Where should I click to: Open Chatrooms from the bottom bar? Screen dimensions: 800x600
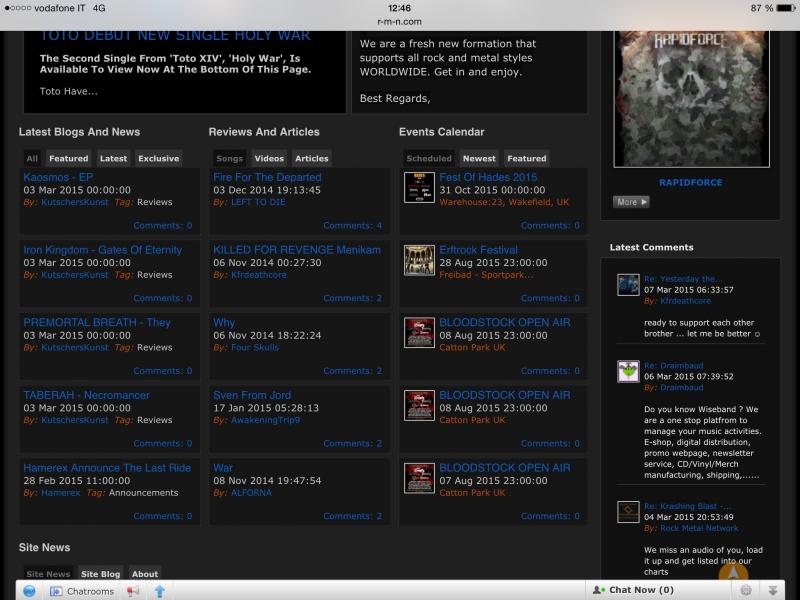82,591
